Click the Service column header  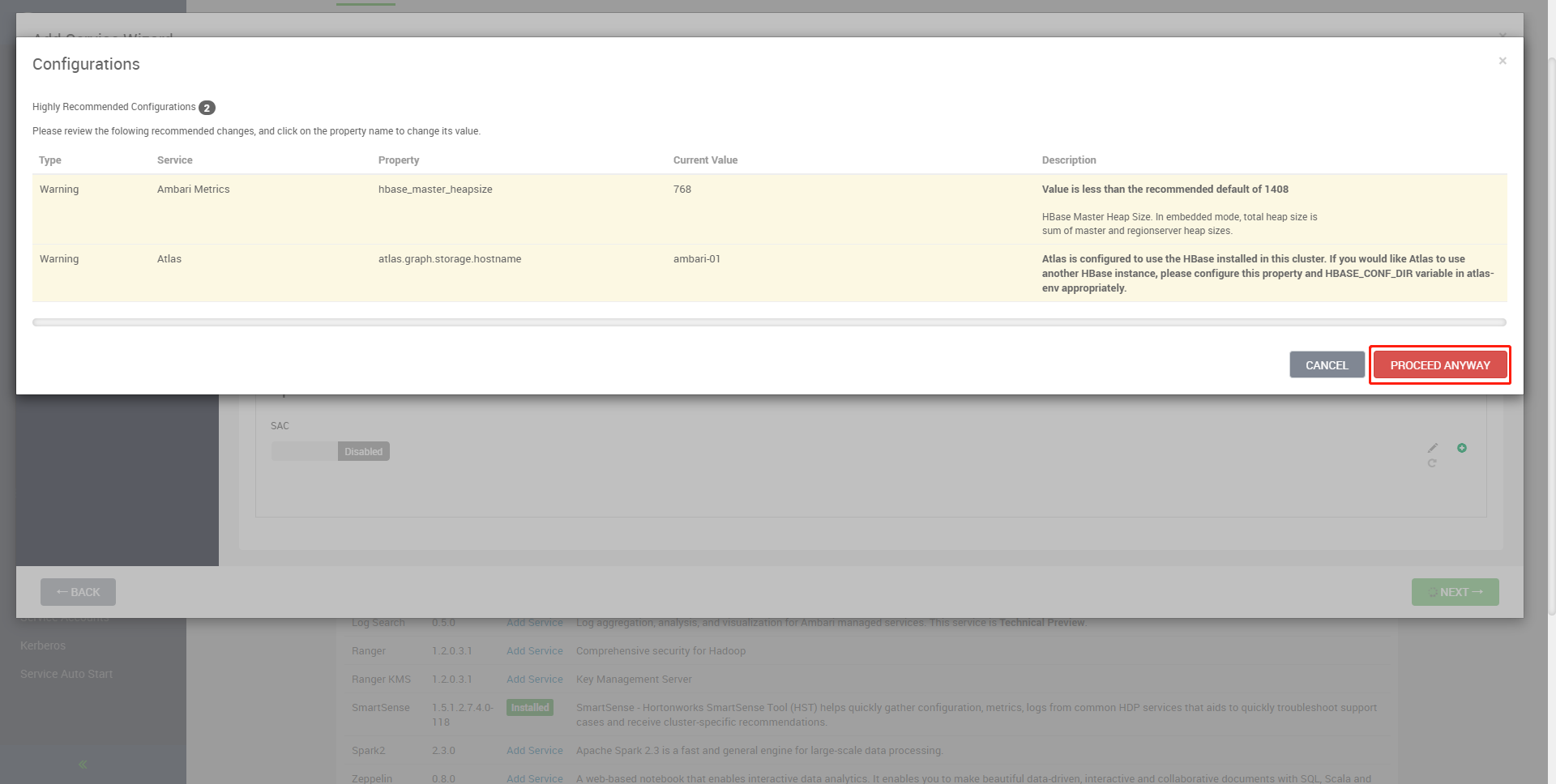tap(175, 160)
